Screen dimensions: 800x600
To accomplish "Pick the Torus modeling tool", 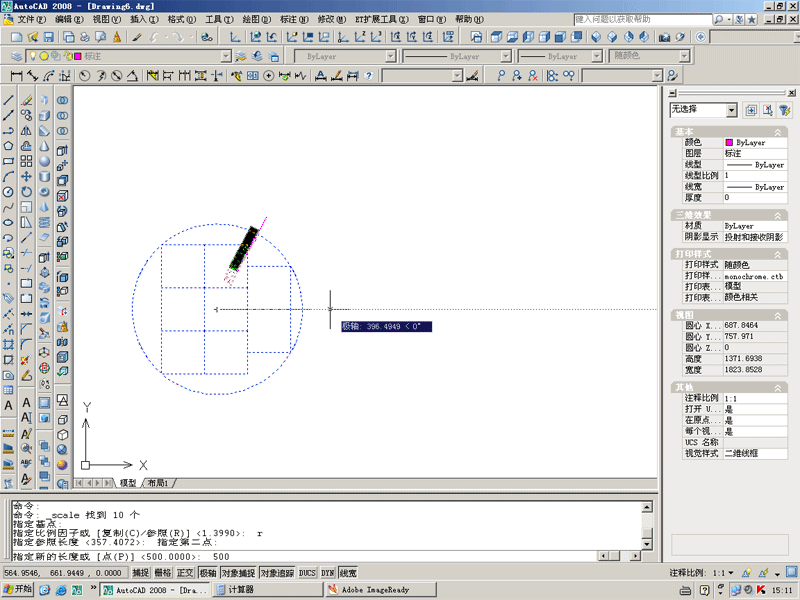I will tap(45, 192).
